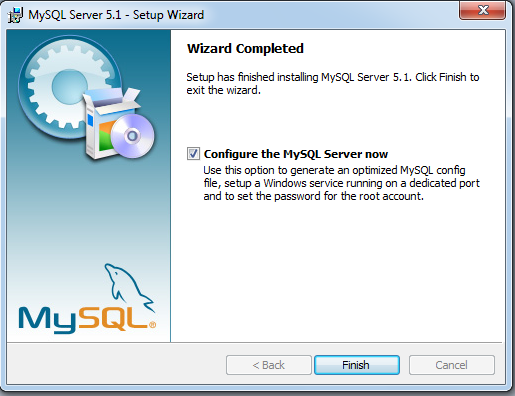The width and height of the screenshot is (515, 396).
Task: Click the MySQL Server 5.1 Setup Wizard title
Action: click(x=116, y=15)
